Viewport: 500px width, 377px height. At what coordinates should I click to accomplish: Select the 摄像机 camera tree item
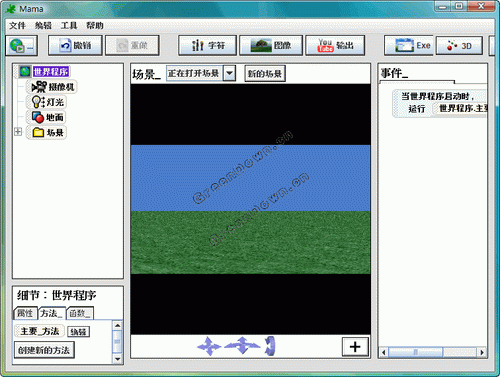point(52,87)
